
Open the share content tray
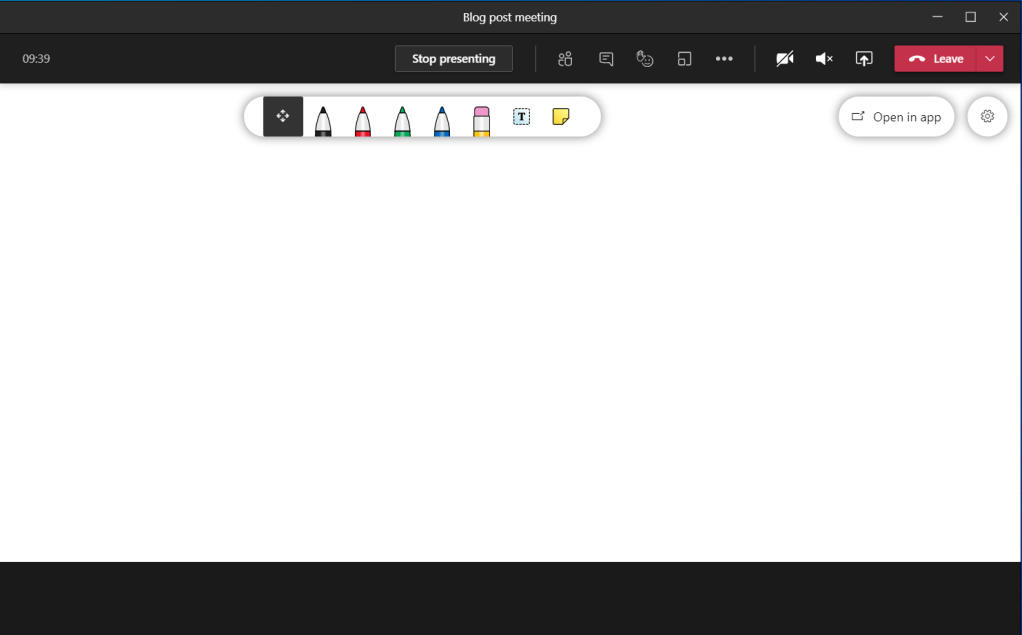pos(864,59)
